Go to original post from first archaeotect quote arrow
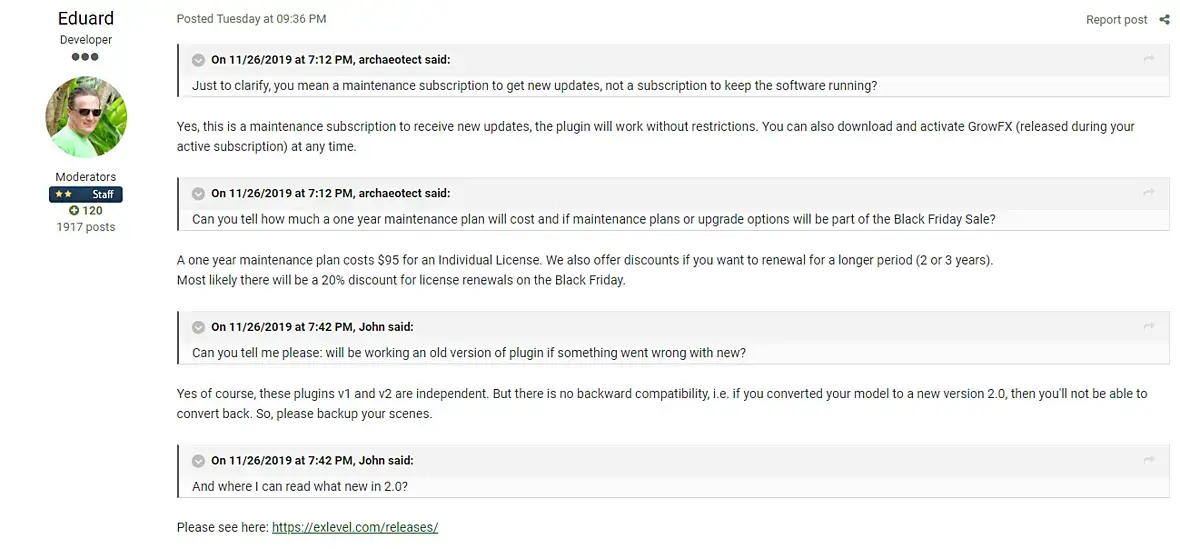The width and height of the screenshot is (1180, 549). click(1149, 60)
